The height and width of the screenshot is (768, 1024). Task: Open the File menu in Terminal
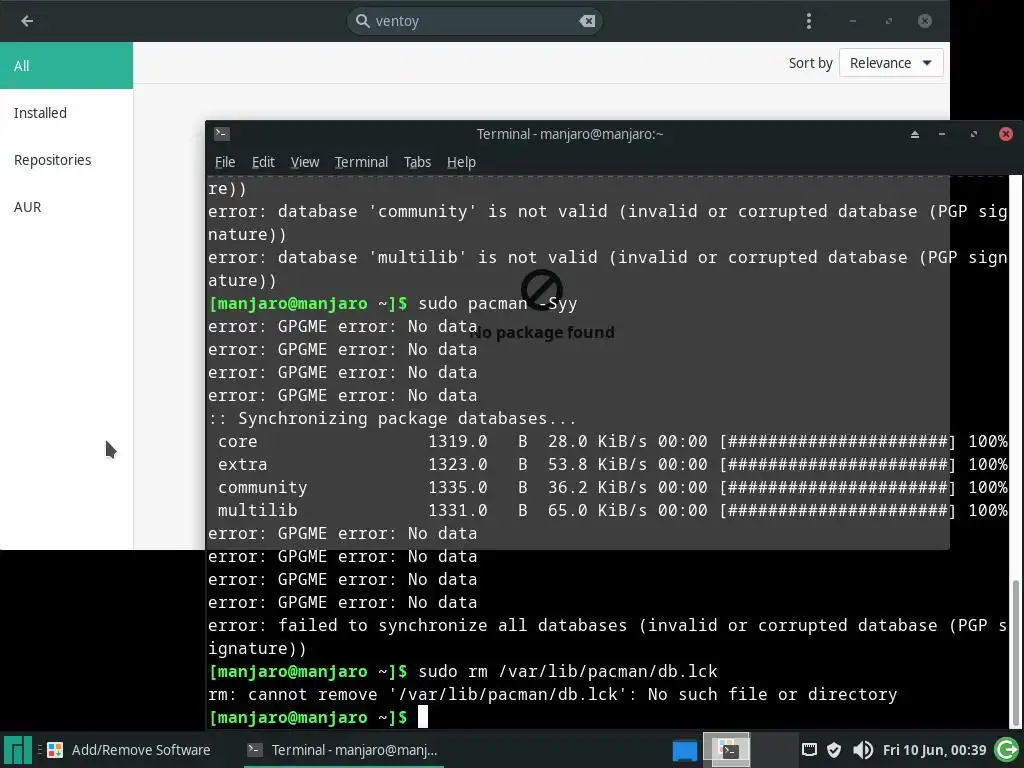click(225, 162)
